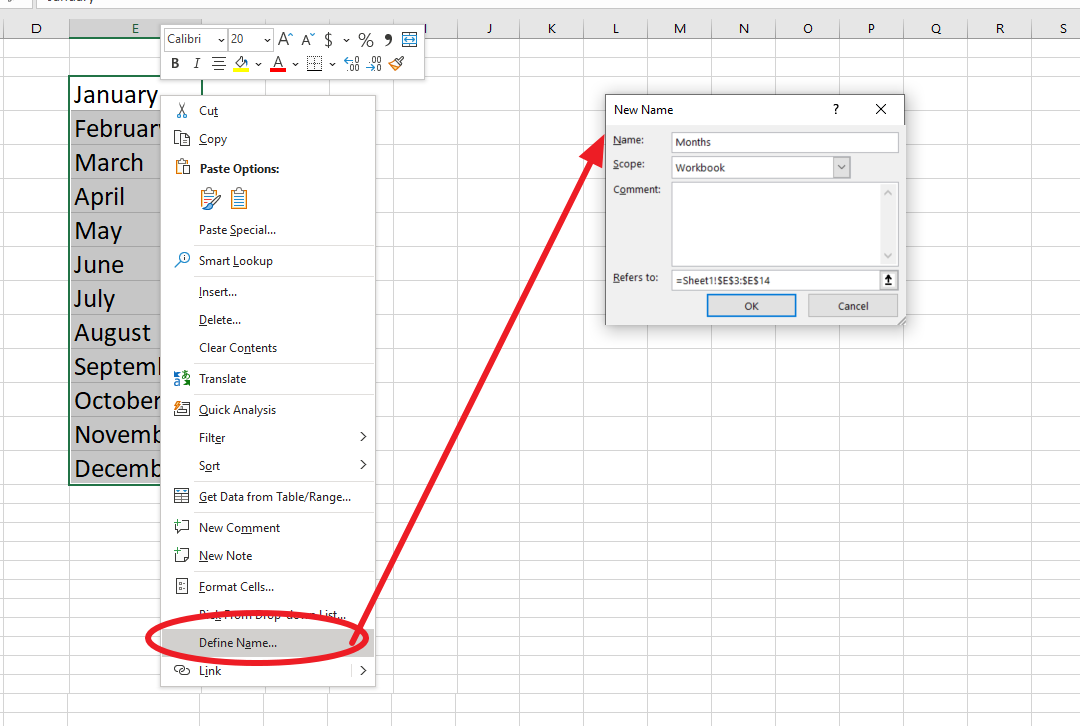Center-align text using the mini toolbar
Viewport: 1080px width, 726px height.
(218, 63)
